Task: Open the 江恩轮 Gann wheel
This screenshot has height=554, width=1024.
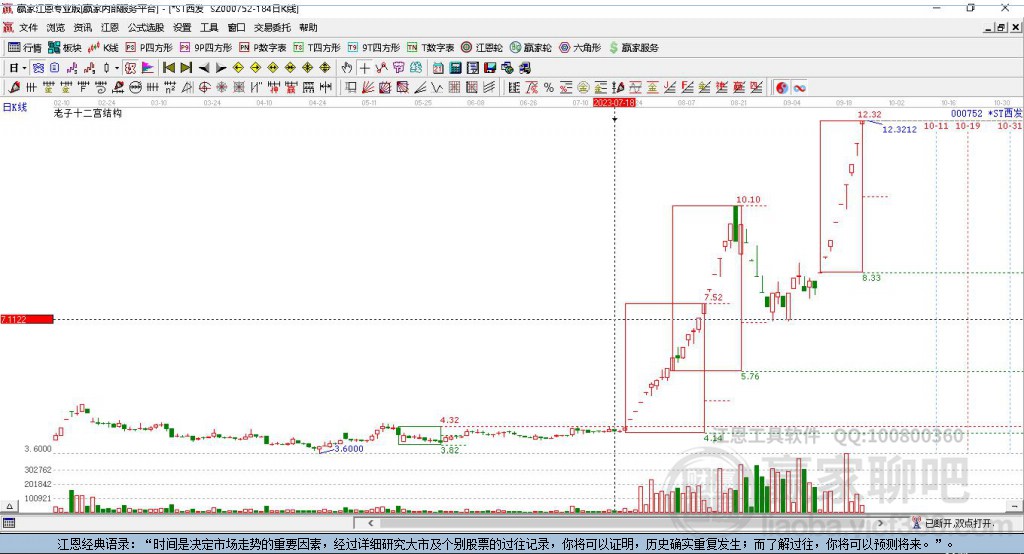Action: (482, 48)
